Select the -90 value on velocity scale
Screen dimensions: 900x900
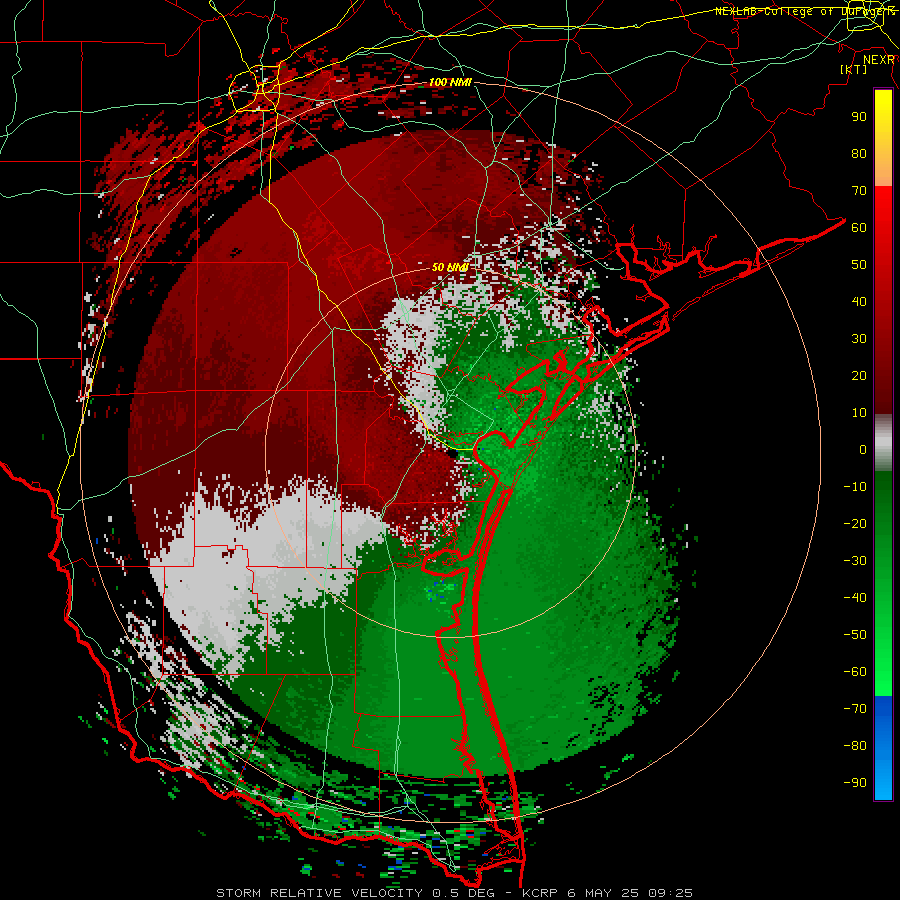855,783
